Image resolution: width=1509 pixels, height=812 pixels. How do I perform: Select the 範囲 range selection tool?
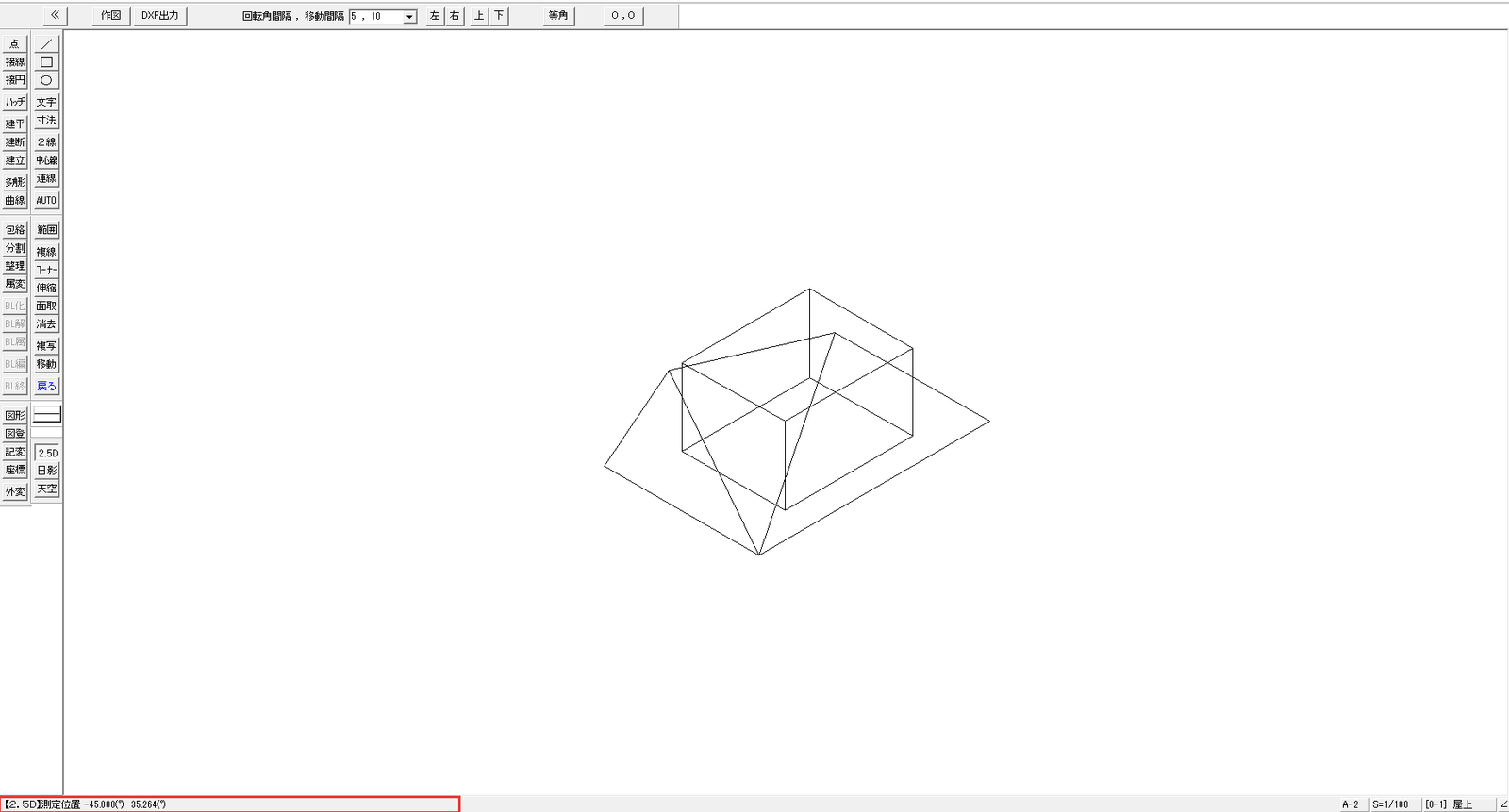(x=46, y=230)
